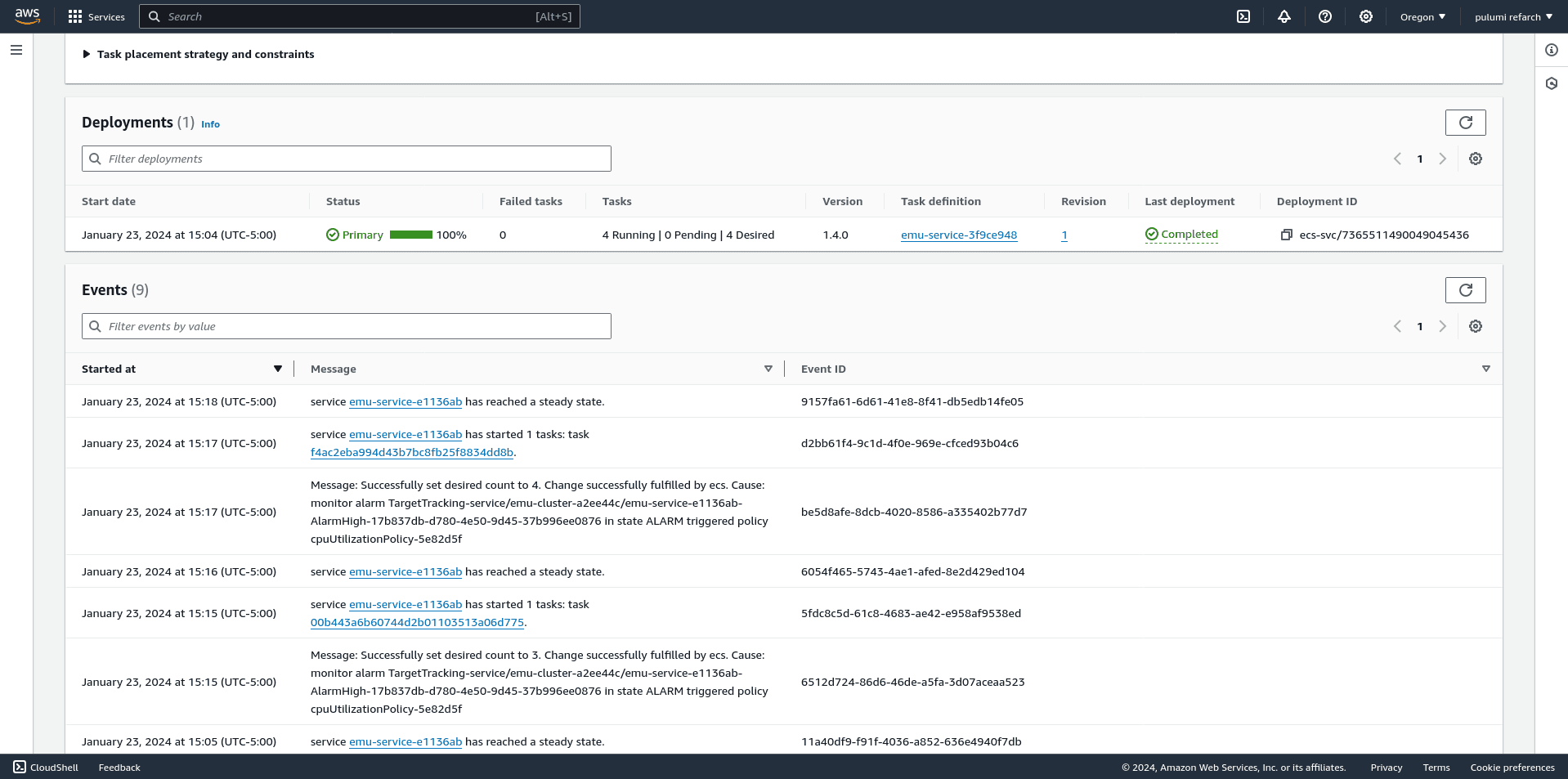Screen dimensions: 1568x779
Task: Open the pulumi refarch account dropdown
Action: coord(1512,16)
